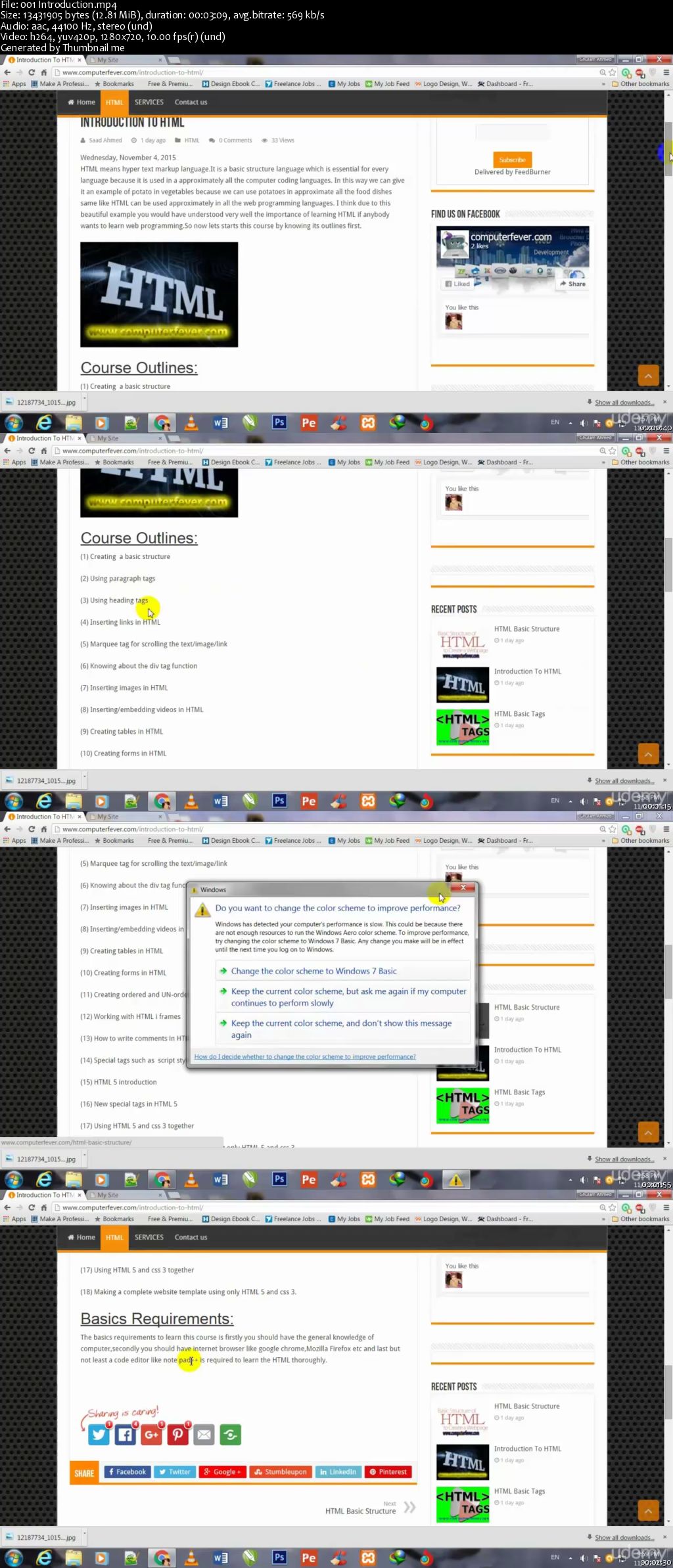
Task: Click the outline item (2) Using paragraph tags
Action: point(118,579)
